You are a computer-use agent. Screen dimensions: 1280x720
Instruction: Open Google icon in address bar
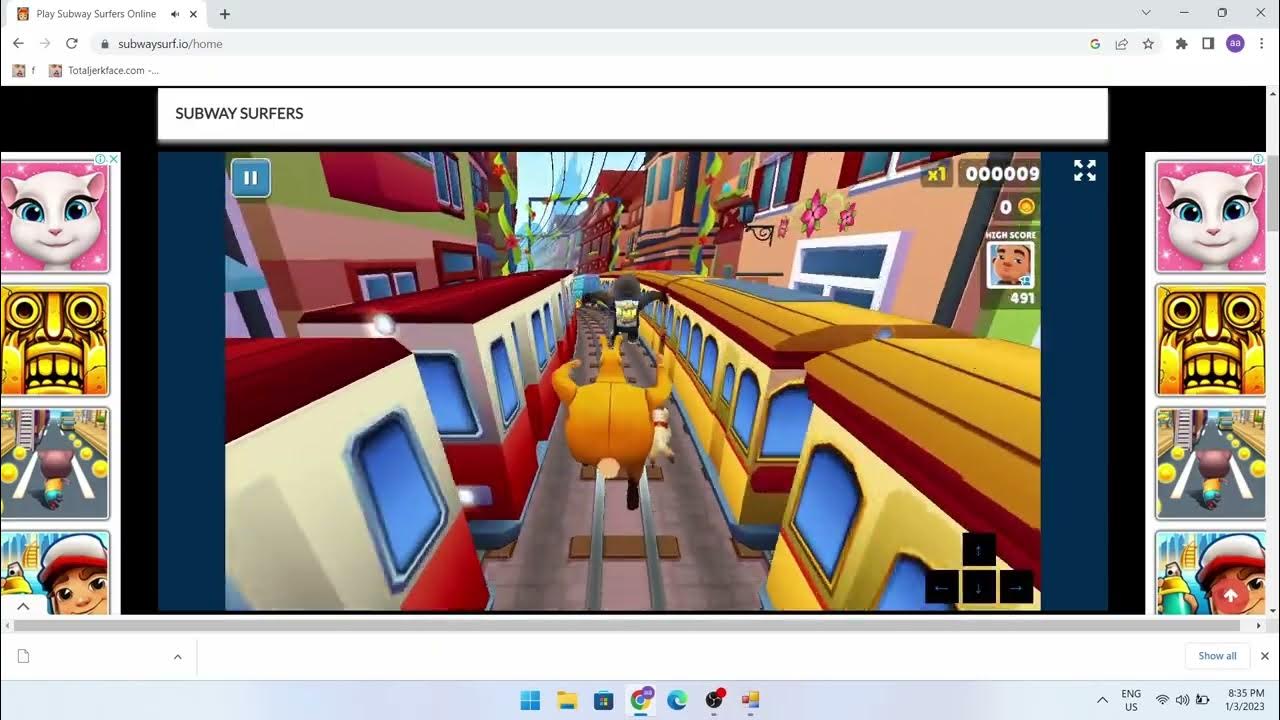pyautogui.click(x=1095, y=44)
